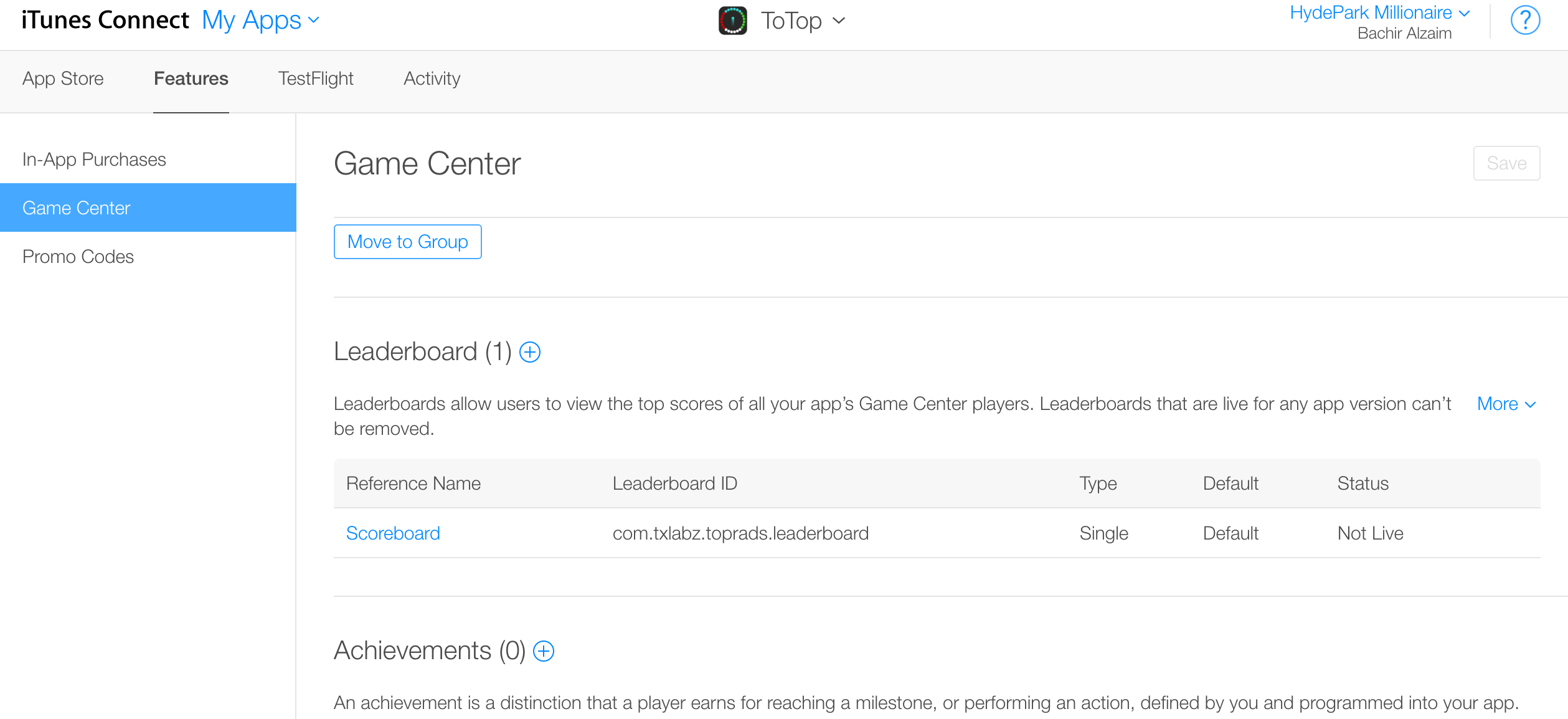Expand the More leaderboard description
The image size is (1568, 719).
tap(1506, 404)
